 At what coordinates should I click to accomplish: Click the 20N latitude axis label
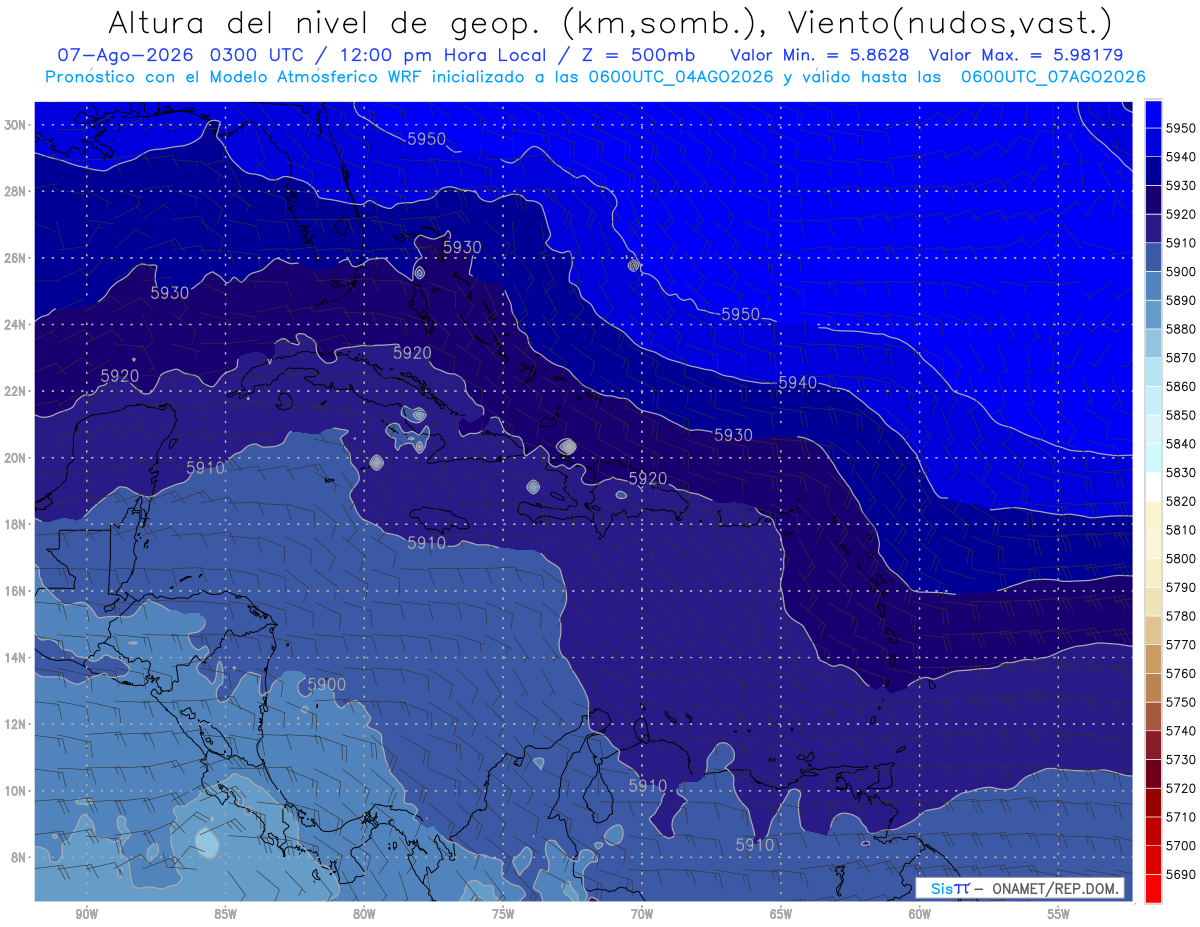click(17, 458)
